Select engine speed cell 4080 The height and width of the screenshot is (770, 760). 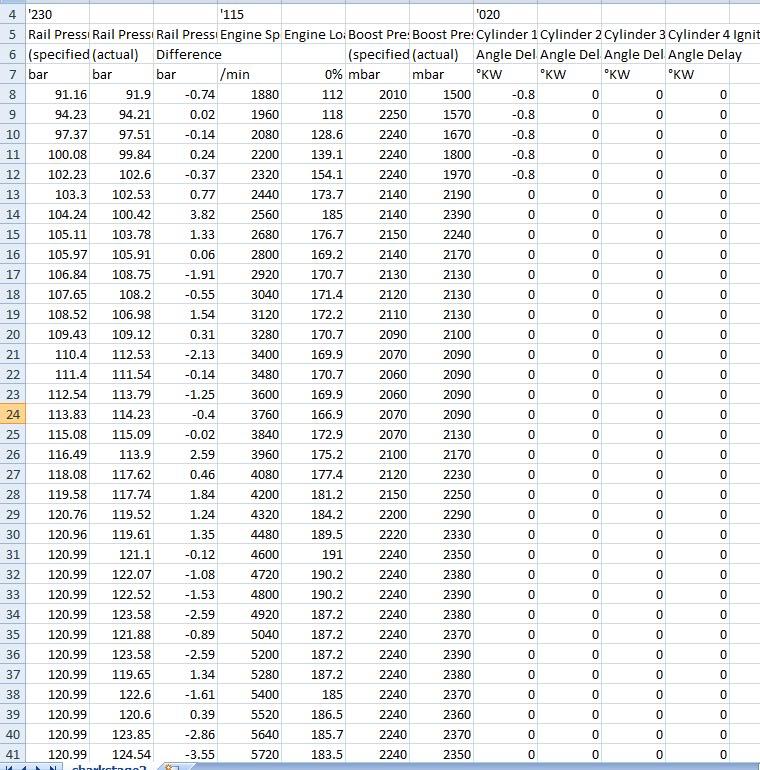(249, 474)
